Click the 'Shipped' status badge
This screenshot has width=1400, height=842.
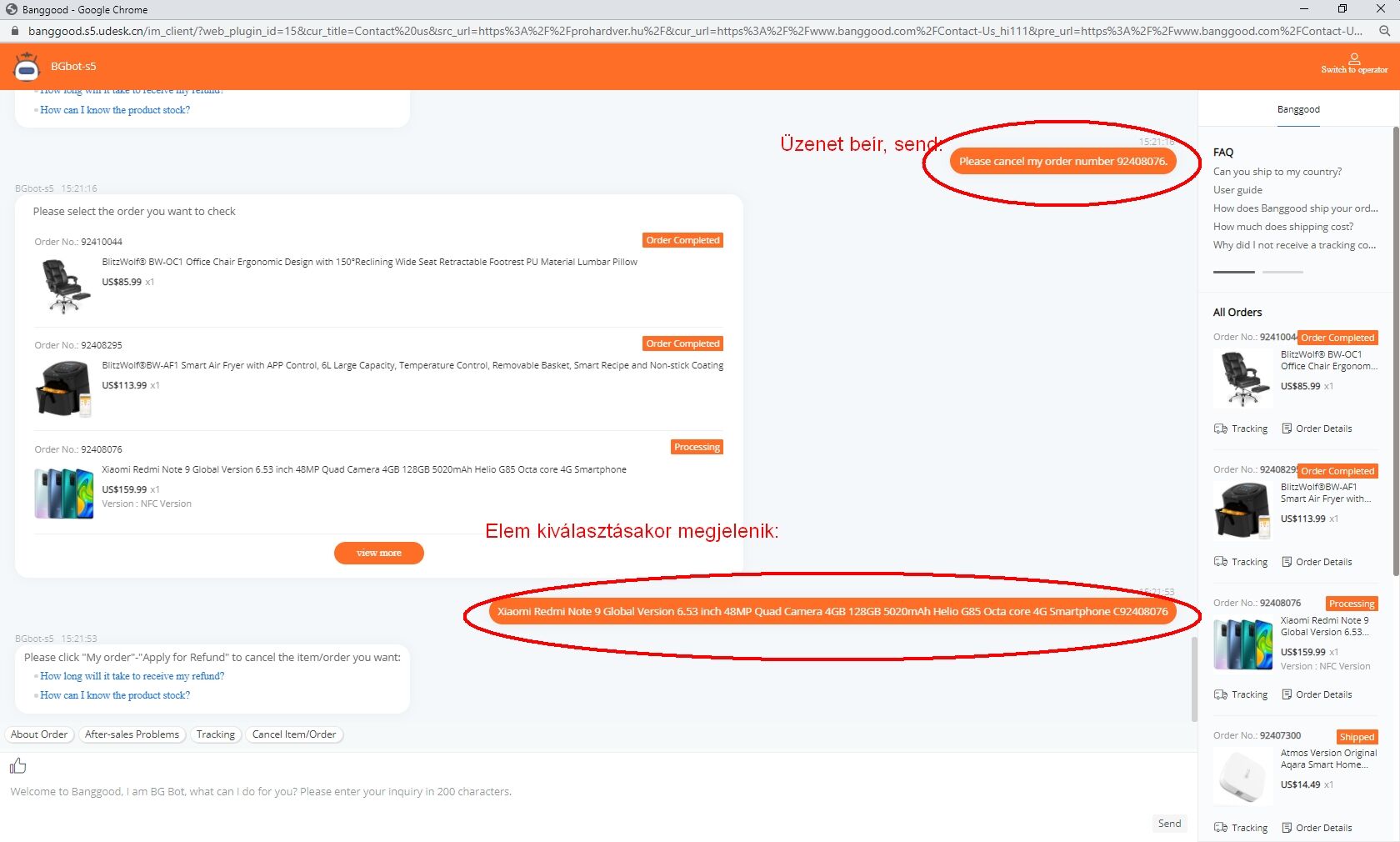[1357, 737]
